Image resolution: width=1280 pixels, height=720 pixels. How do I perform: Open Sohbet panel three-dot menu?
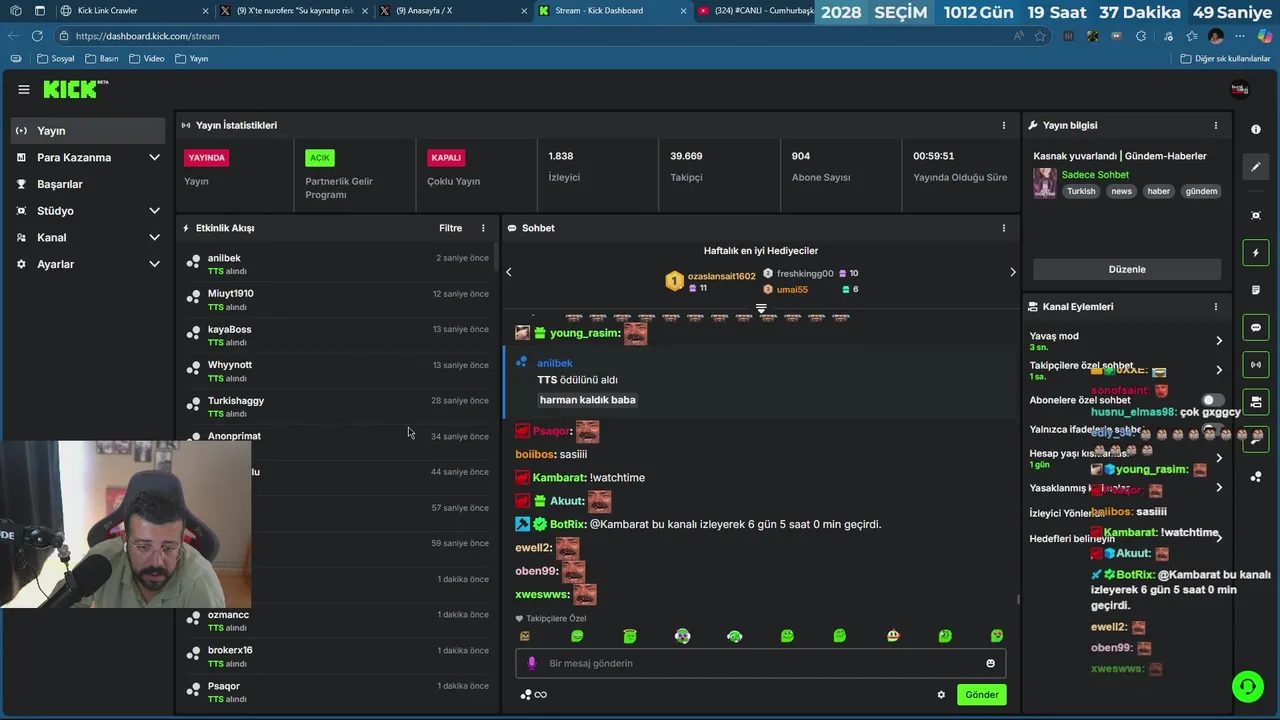pyautogui.click(x=1004, y=228)
